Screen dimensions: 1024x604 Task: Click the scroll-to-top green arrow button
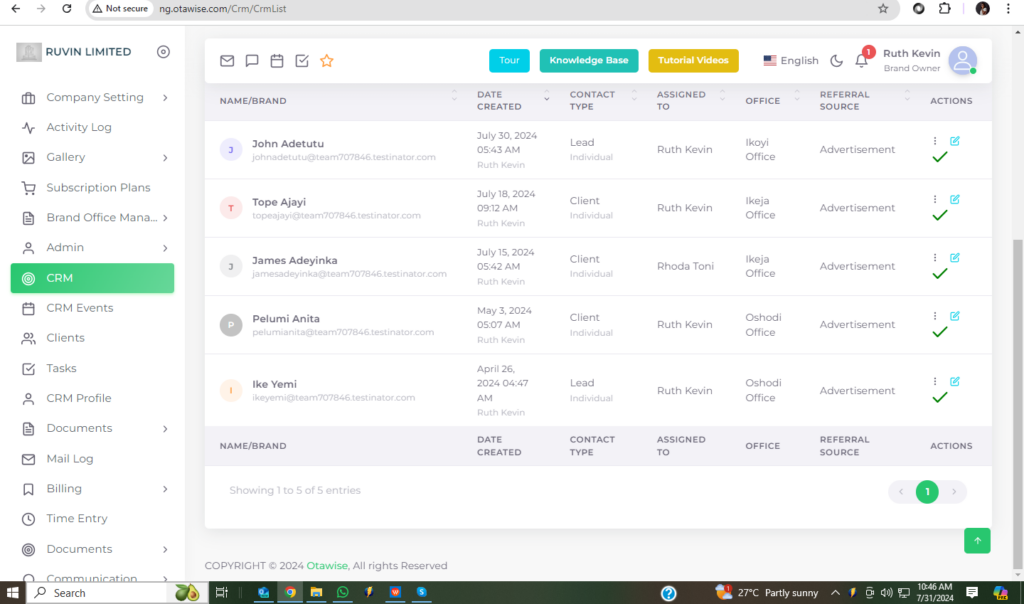click(x=977, y=540)
